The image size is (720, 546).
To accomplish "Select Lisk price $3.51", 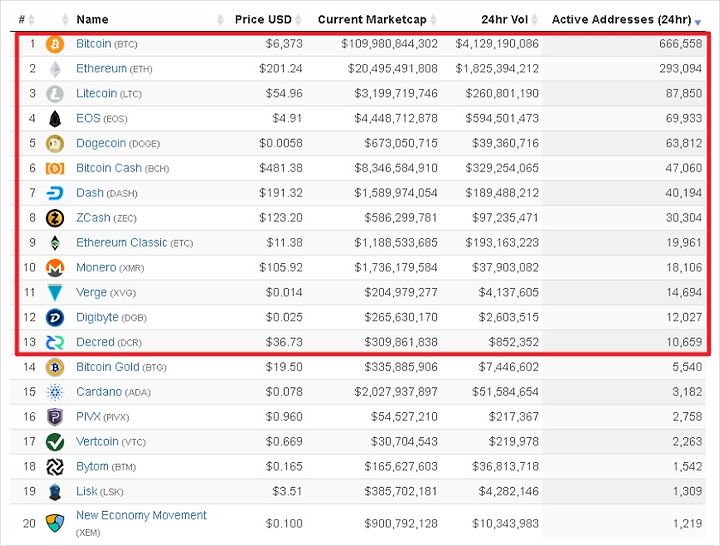I will (x=287, y=491).
